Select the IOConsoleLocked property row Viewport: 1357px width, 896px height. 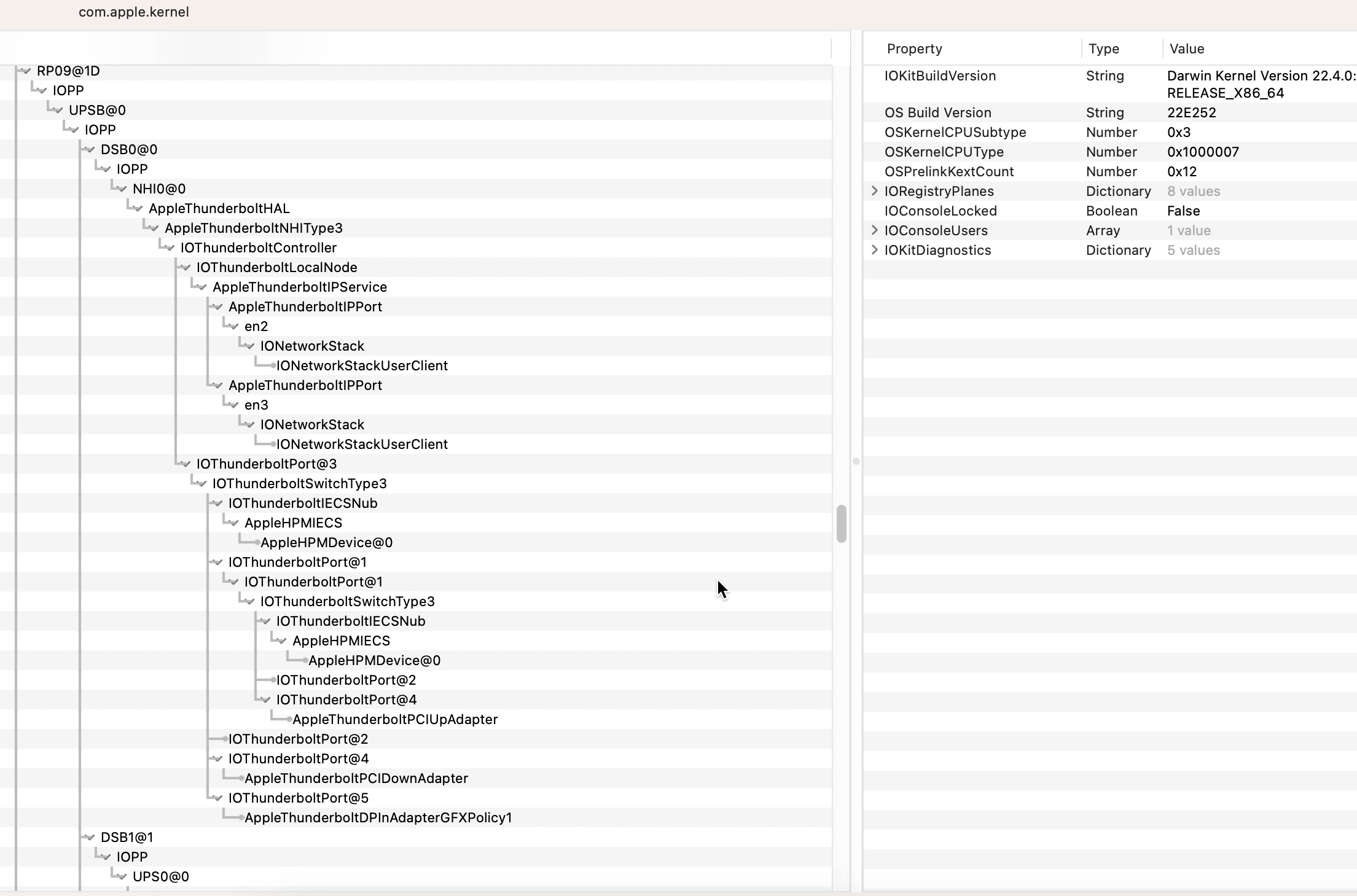point(940,211)
